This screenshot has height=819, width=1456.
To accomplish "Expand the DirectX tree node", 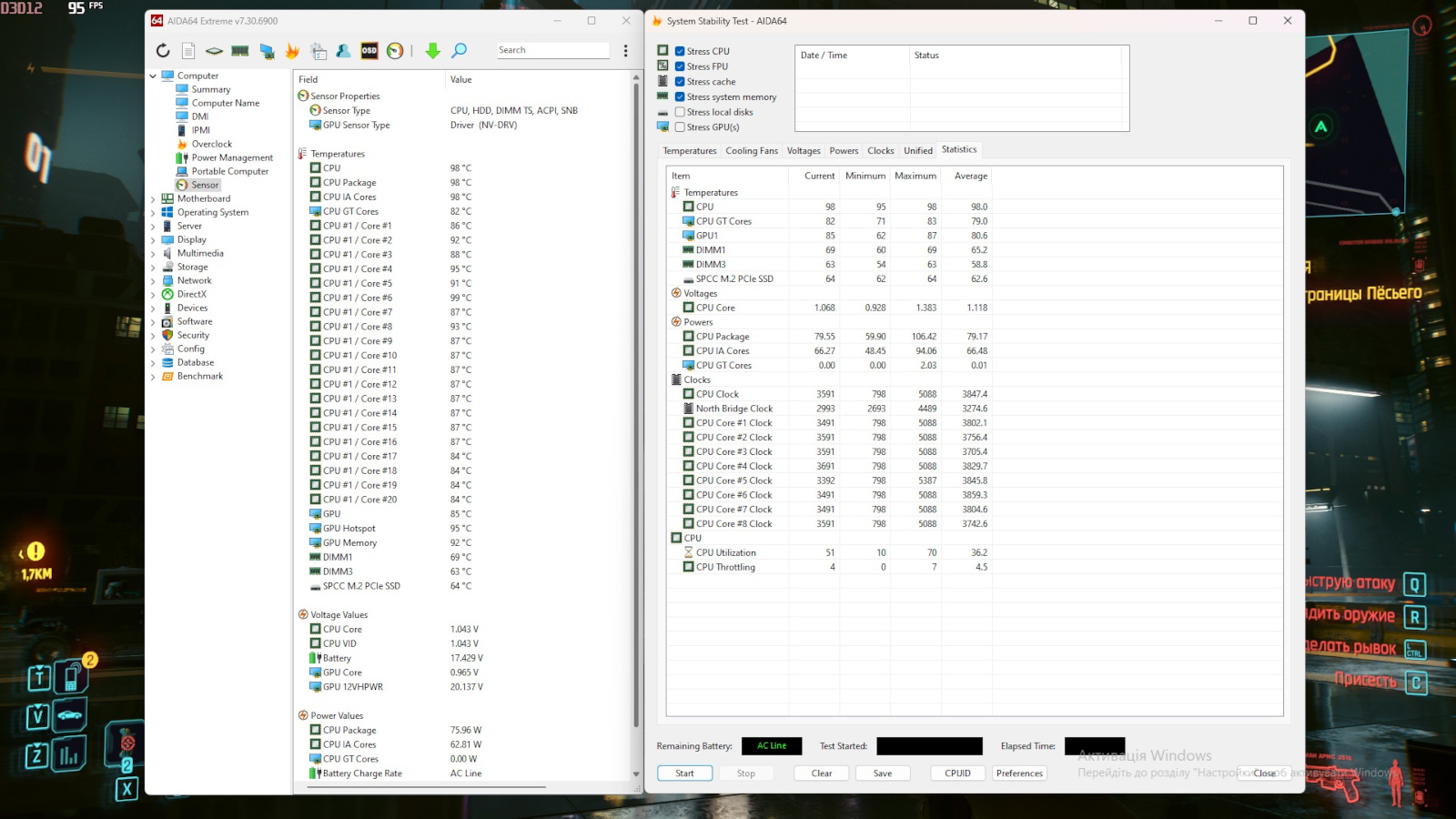I will point(153,294).
